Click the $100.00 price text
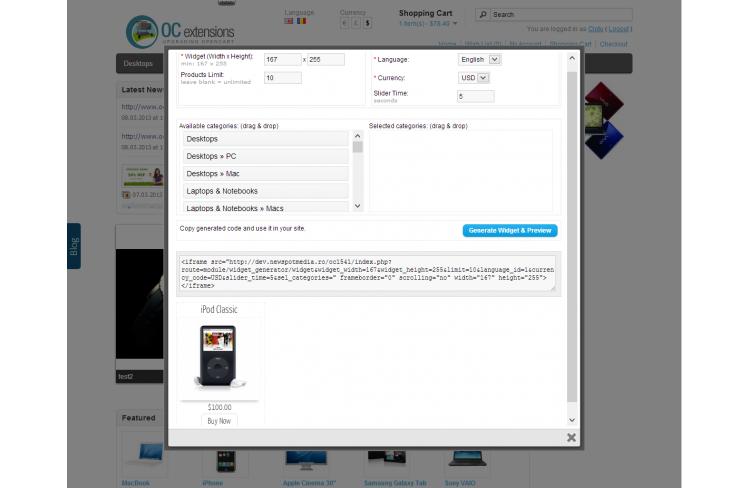Screen dimensions: 750x488 (x=220, y=407)
